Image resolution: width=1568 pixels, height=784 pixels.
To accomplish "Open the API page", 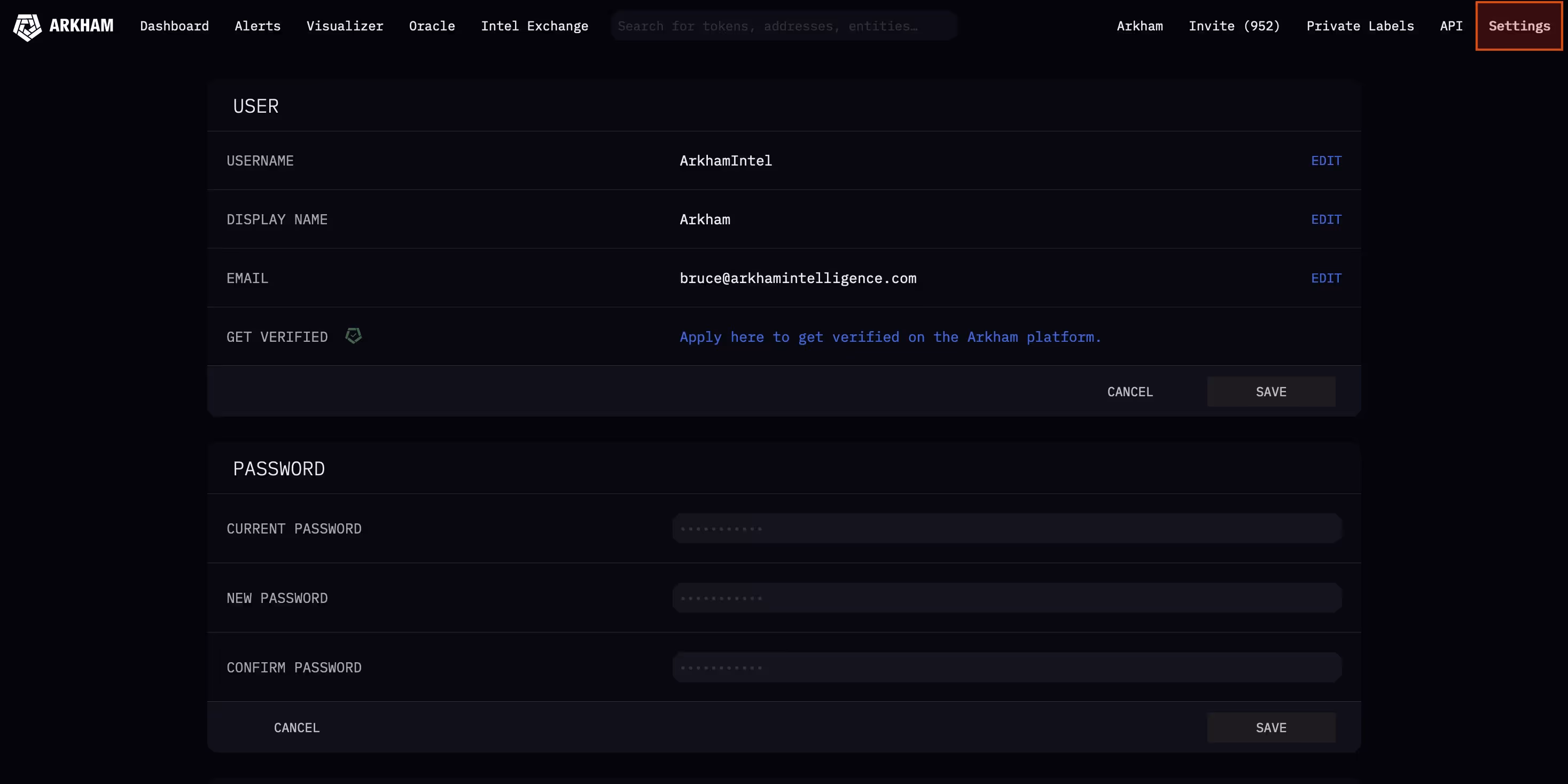I will [x=1450, y=26].
